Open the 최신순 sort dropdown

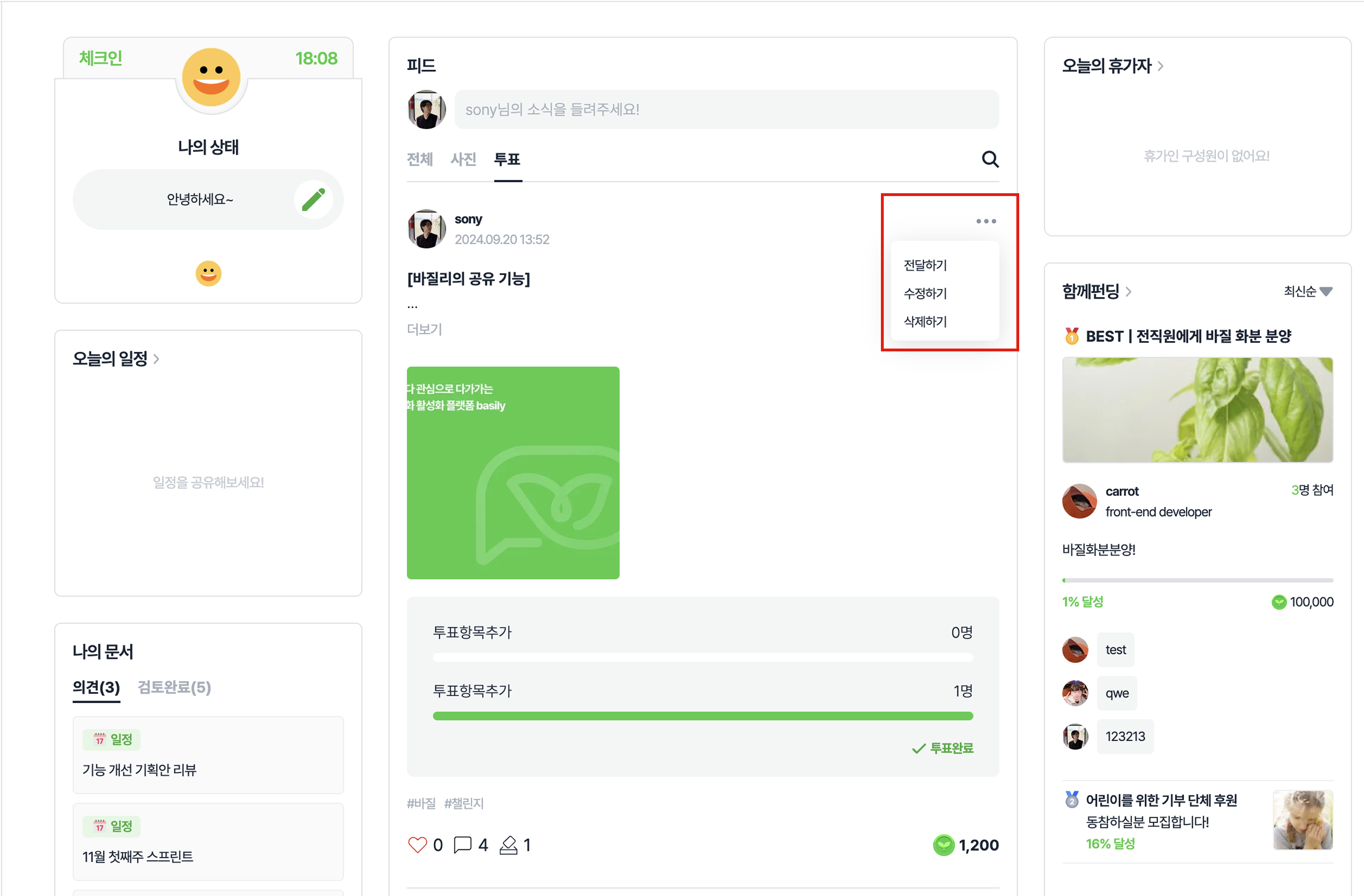pos(1308,292)
